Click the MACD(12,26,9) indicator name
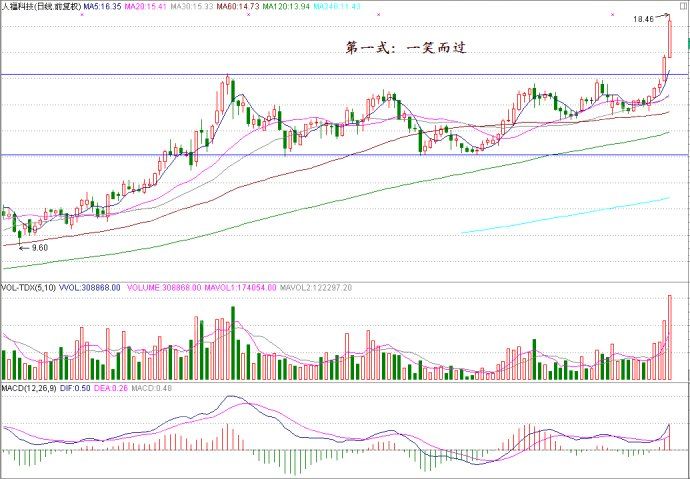690x479 pixels. [x=29, y=388]
